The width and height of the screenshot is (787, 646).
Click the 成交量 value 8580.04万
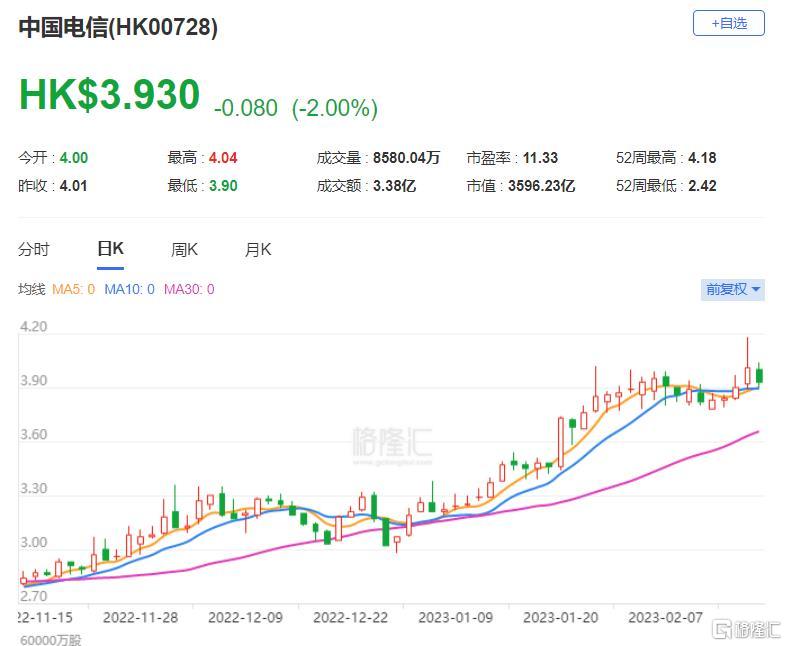tap(406, 158)
